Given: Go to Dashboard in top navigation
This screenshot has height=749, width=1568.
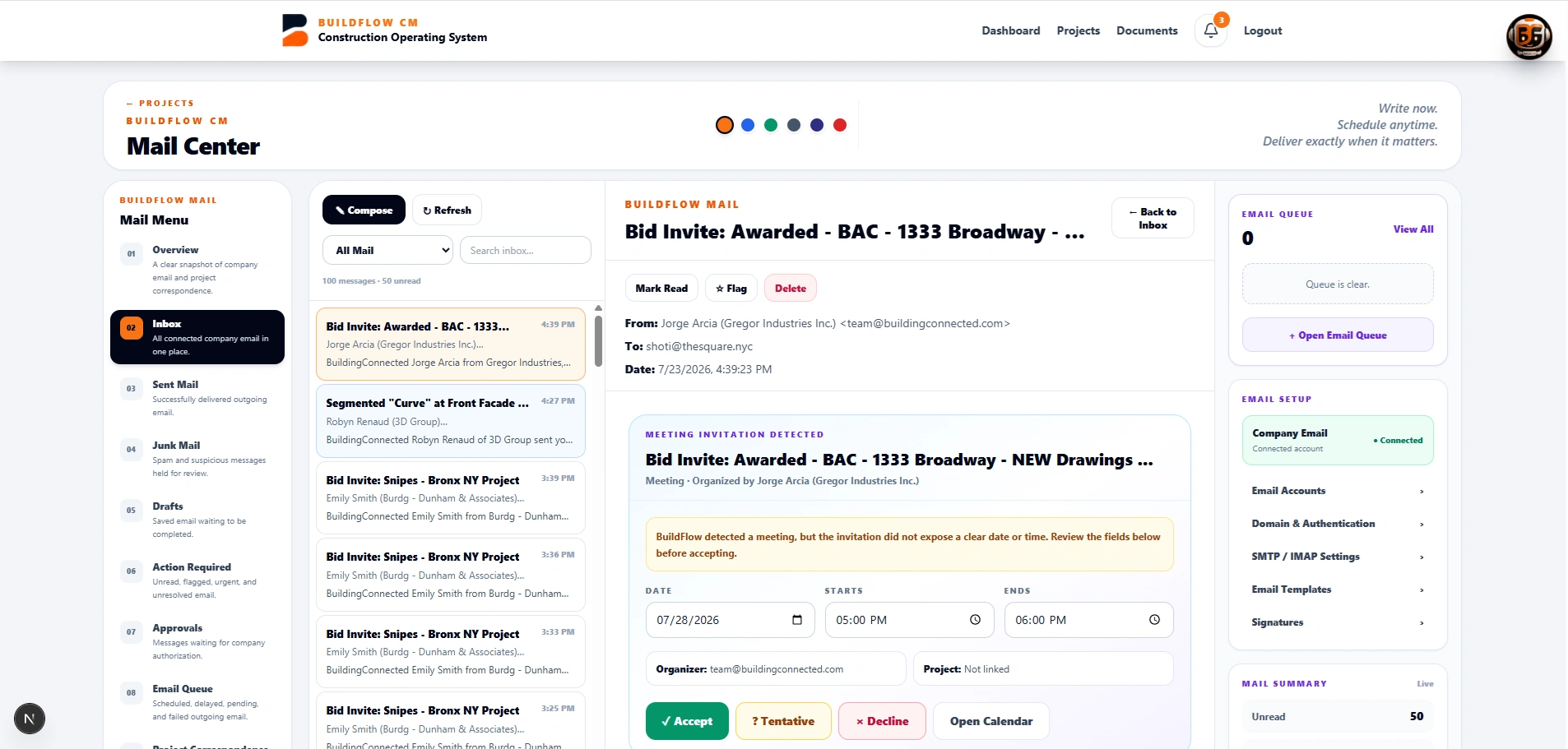Looking at the screenshot, I should pos(1011,30).
